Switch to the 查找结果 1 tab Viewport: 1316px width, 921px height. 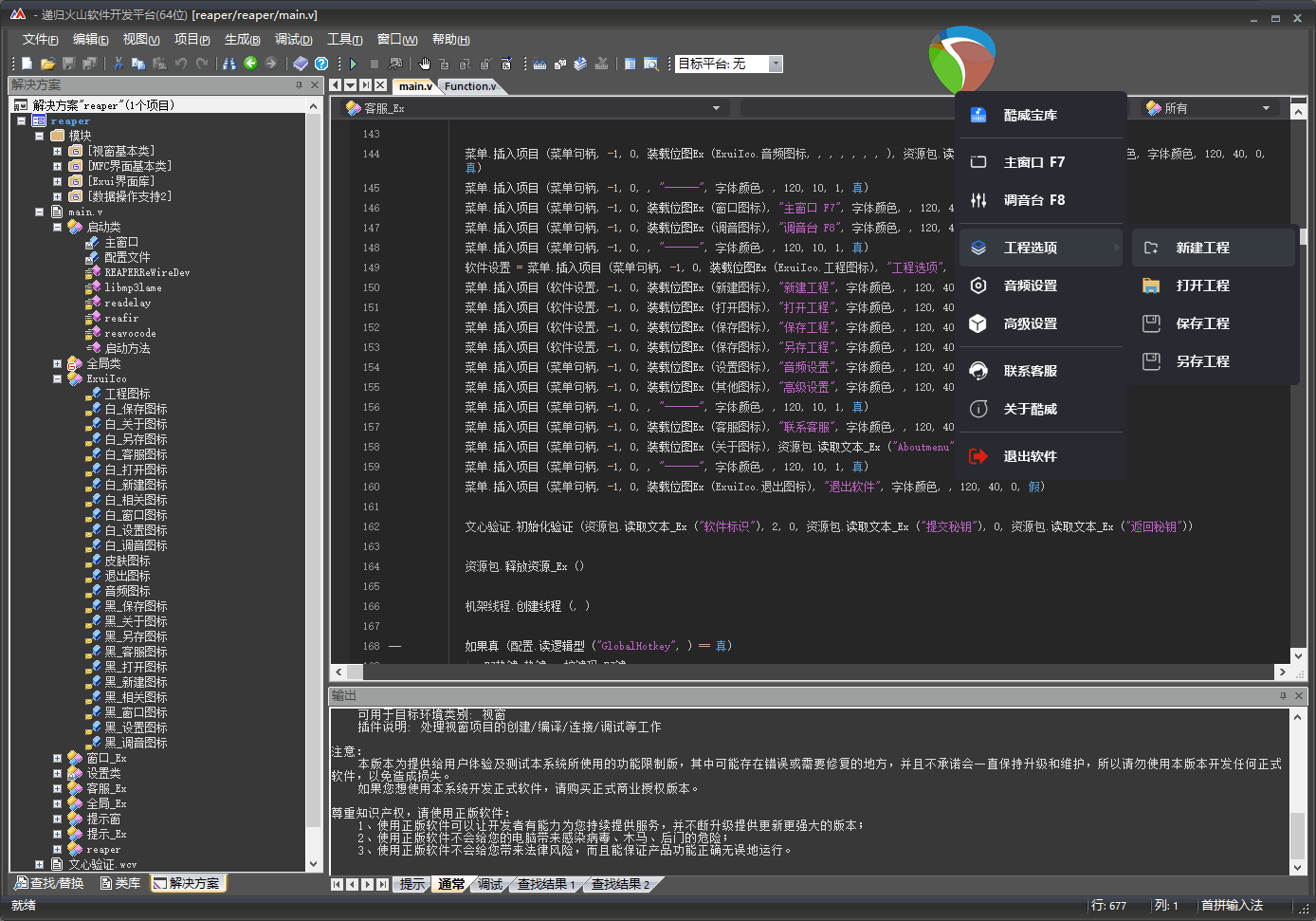(x=547, y=884)
